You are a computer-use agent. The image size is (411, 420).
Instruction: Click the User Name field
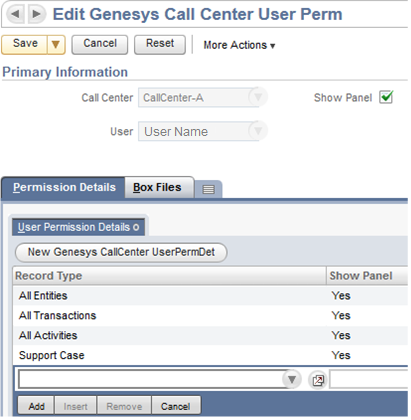(198, 131)
